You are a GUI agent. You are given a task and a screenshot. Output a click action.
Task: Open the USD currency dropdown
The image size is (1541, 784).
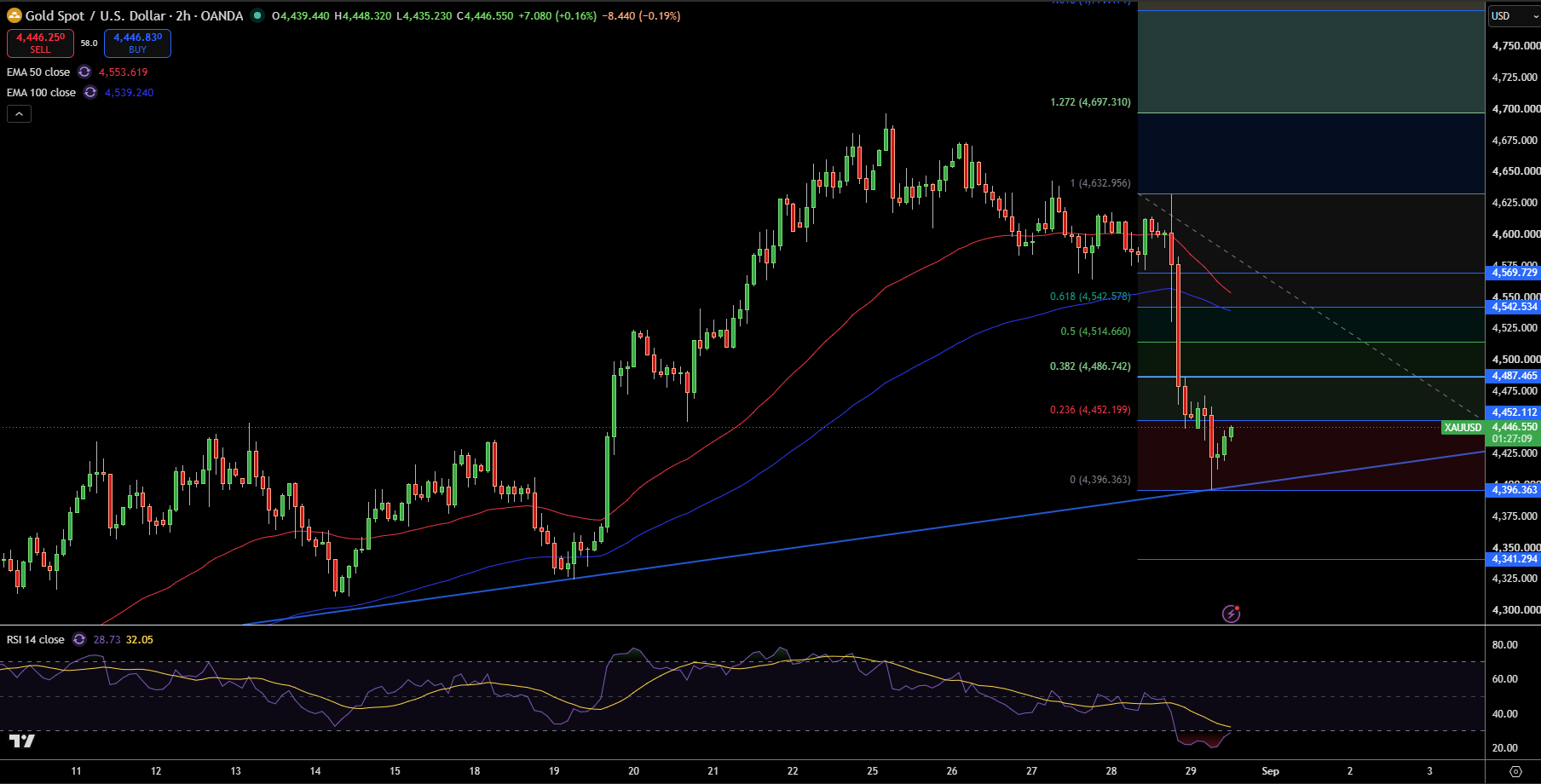1515,16
